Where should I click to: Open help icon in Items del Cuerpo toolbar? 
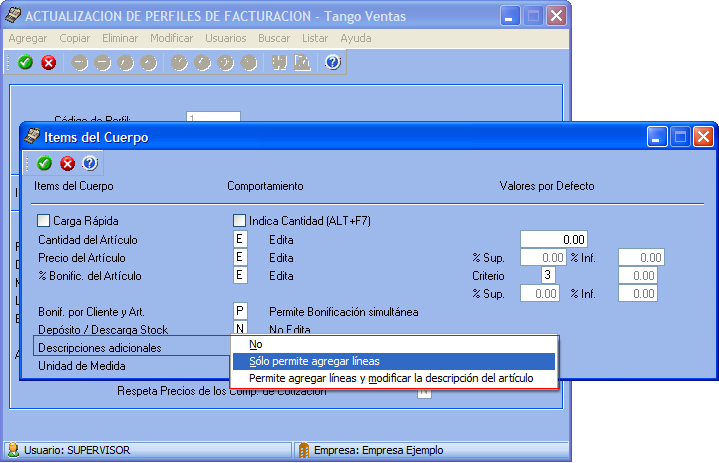90,163
